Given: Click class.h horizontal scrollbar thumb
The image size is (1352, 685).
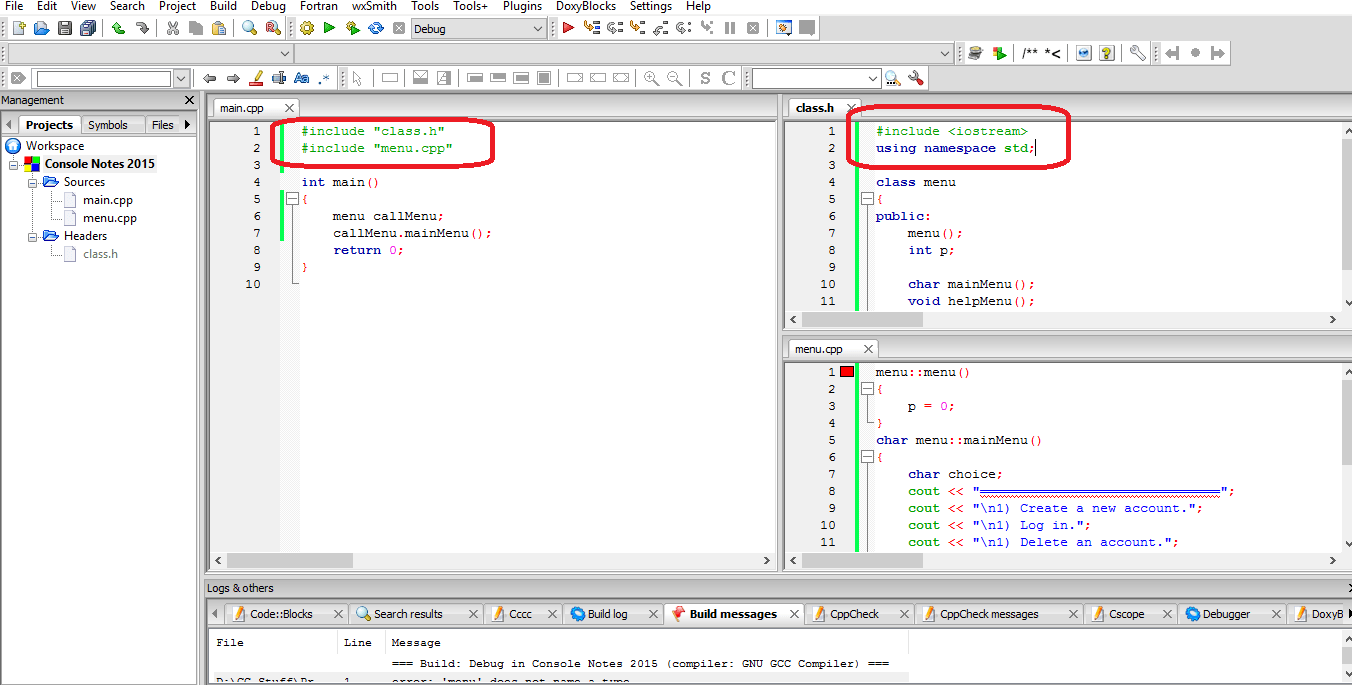Looking at the screenshot, I should [x=862, y=319].
